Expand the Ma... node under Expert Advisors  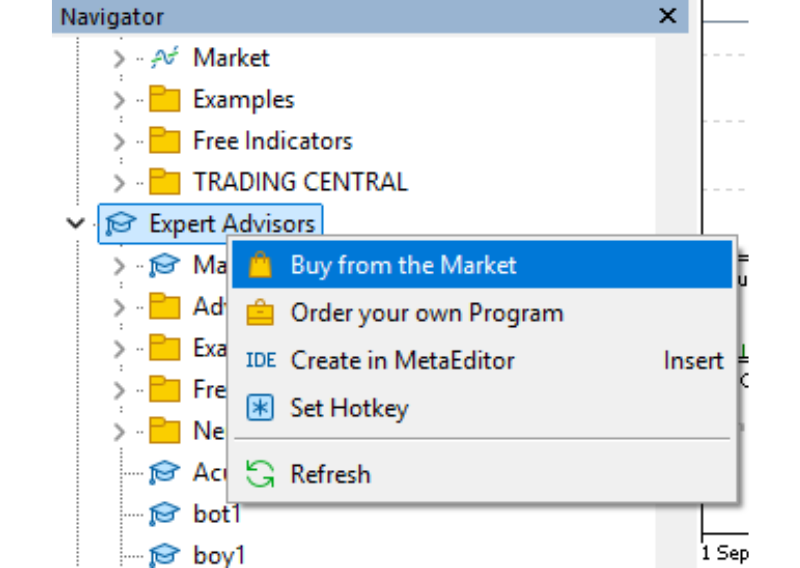tap(119, 266)
